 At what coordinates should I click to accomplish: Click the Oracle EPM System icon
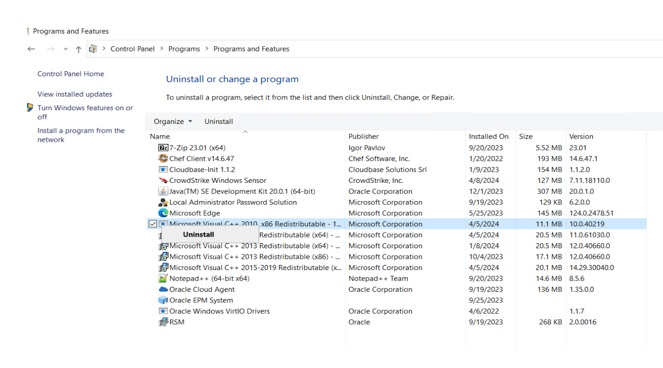coord(163,300)
